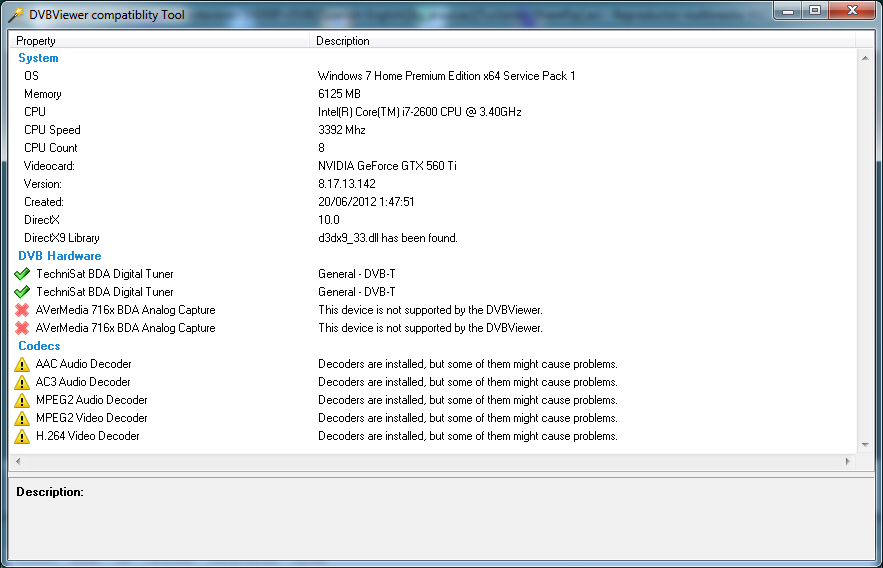The width and height of the screenshot is (883, 568).
Task: Click the value 6125 MB
Action: [340, 94]
